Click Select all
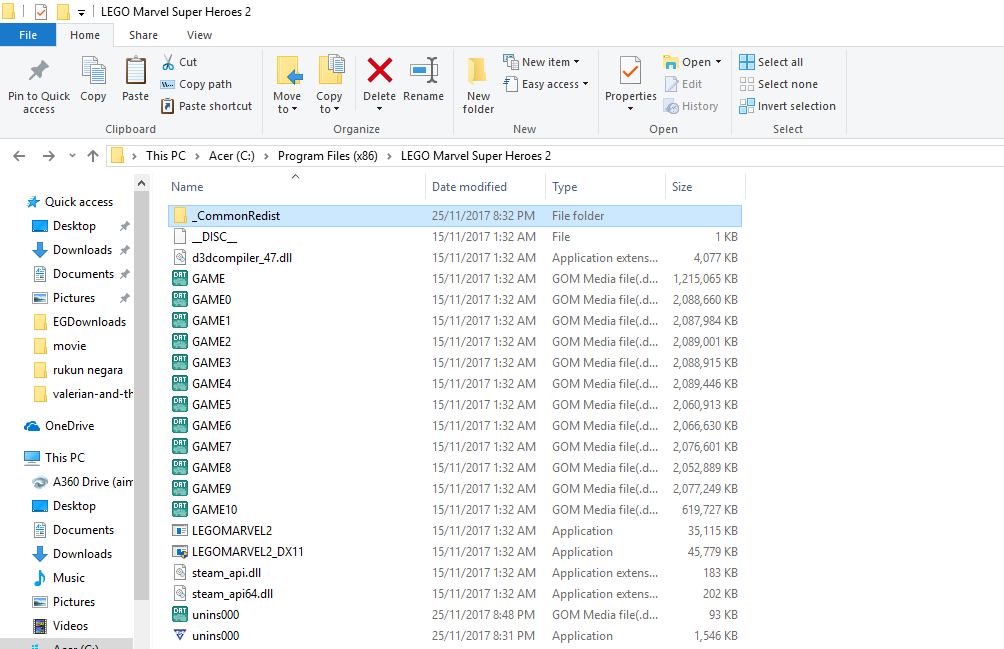 771,62
